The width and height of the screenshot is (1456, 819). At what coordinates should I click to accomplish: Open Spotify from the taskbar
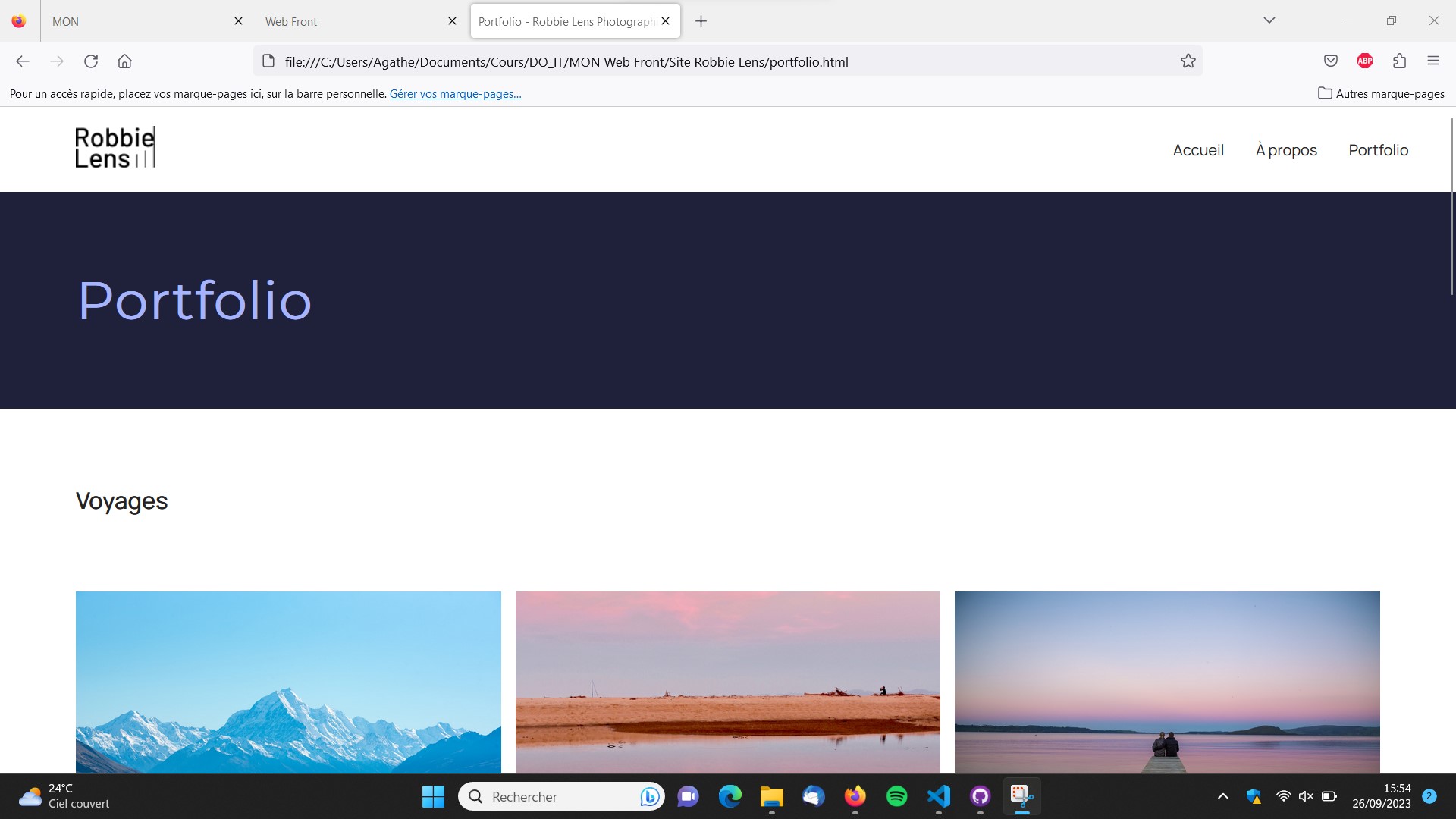(x=896, y=796)
